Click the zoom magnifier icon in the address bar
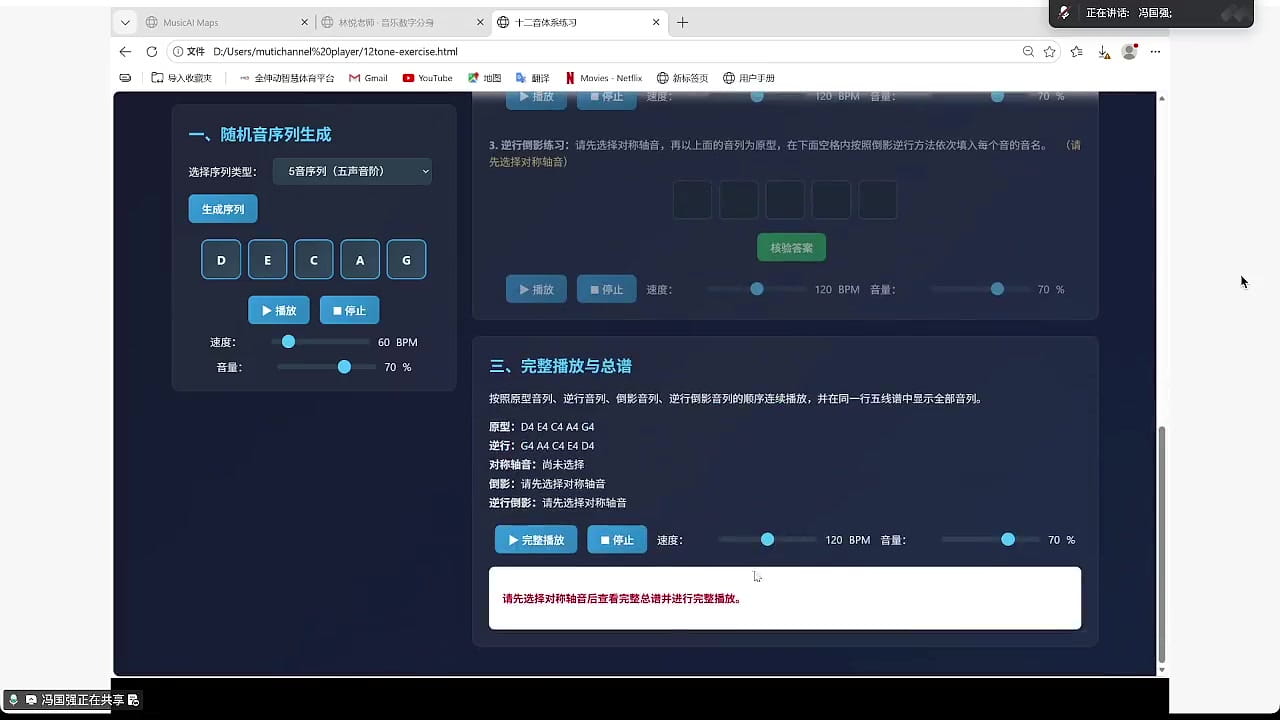The width and height of the screenshot is (1280, 720). tap(1028, 51)
